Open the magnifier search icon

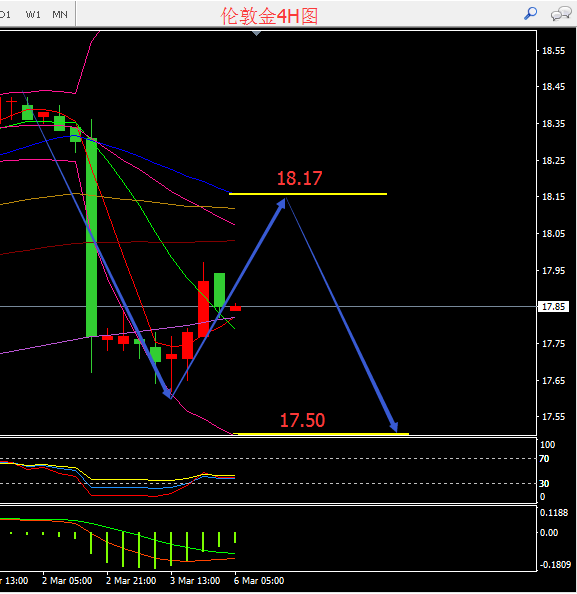(530, 14)
